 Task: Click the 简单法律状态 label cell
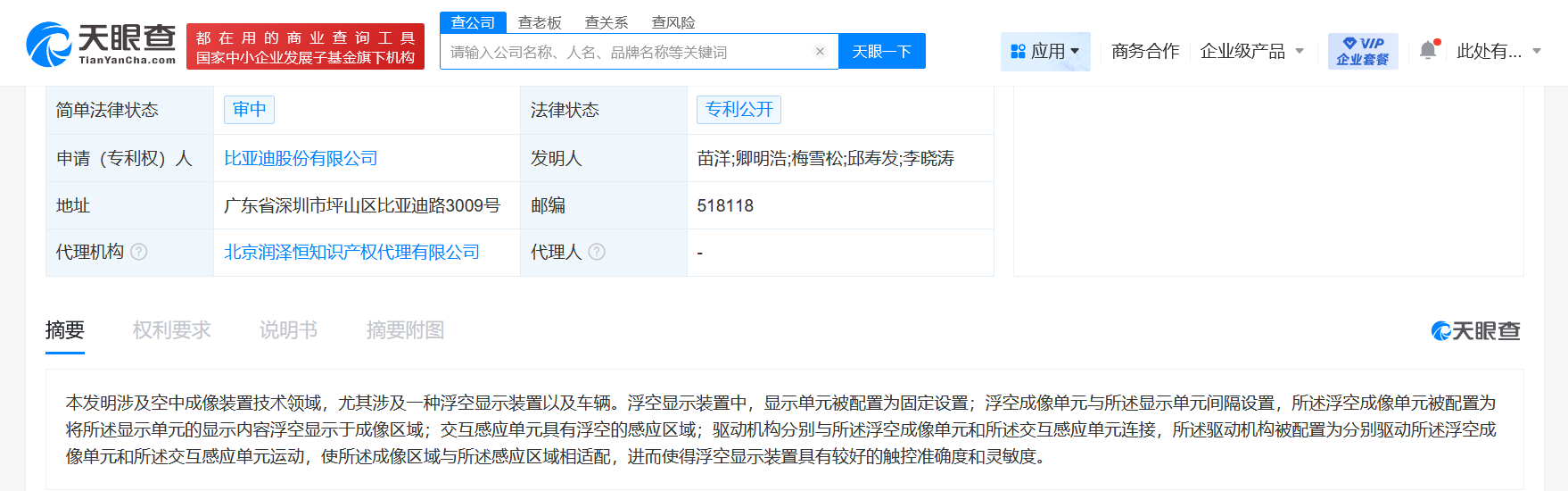(x=129, y=110)
